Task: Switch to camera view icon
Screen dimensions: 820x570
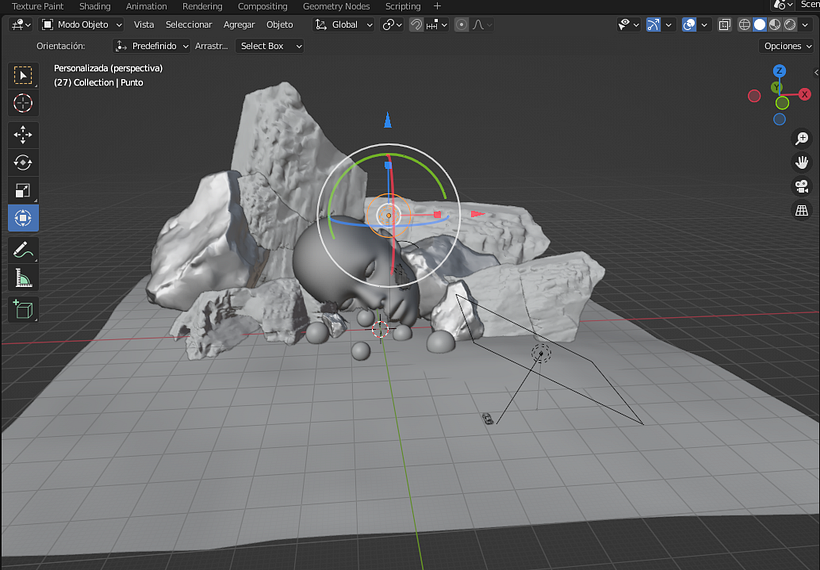Action: 801,187
